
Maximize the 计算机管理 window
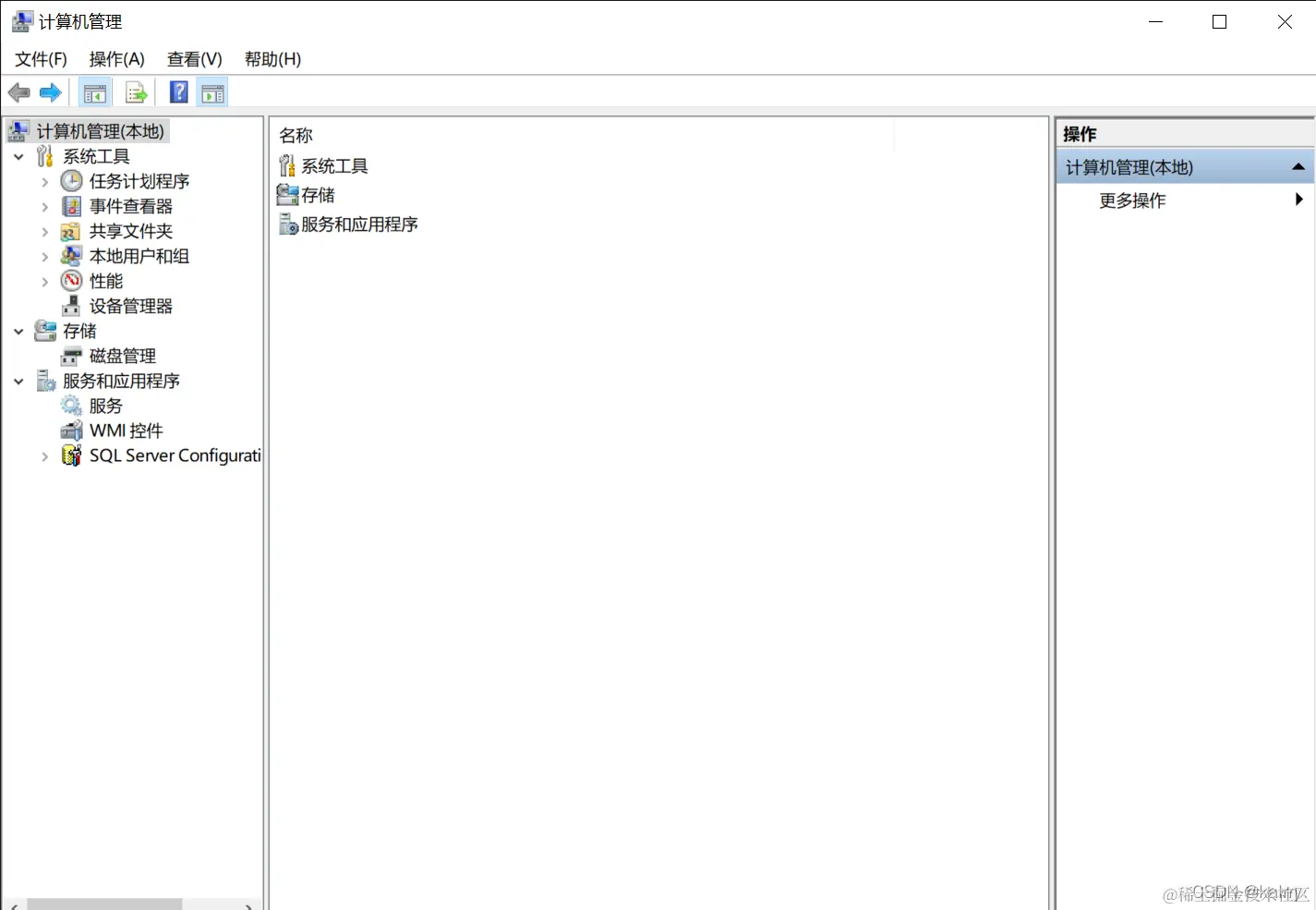(1219, 21)
